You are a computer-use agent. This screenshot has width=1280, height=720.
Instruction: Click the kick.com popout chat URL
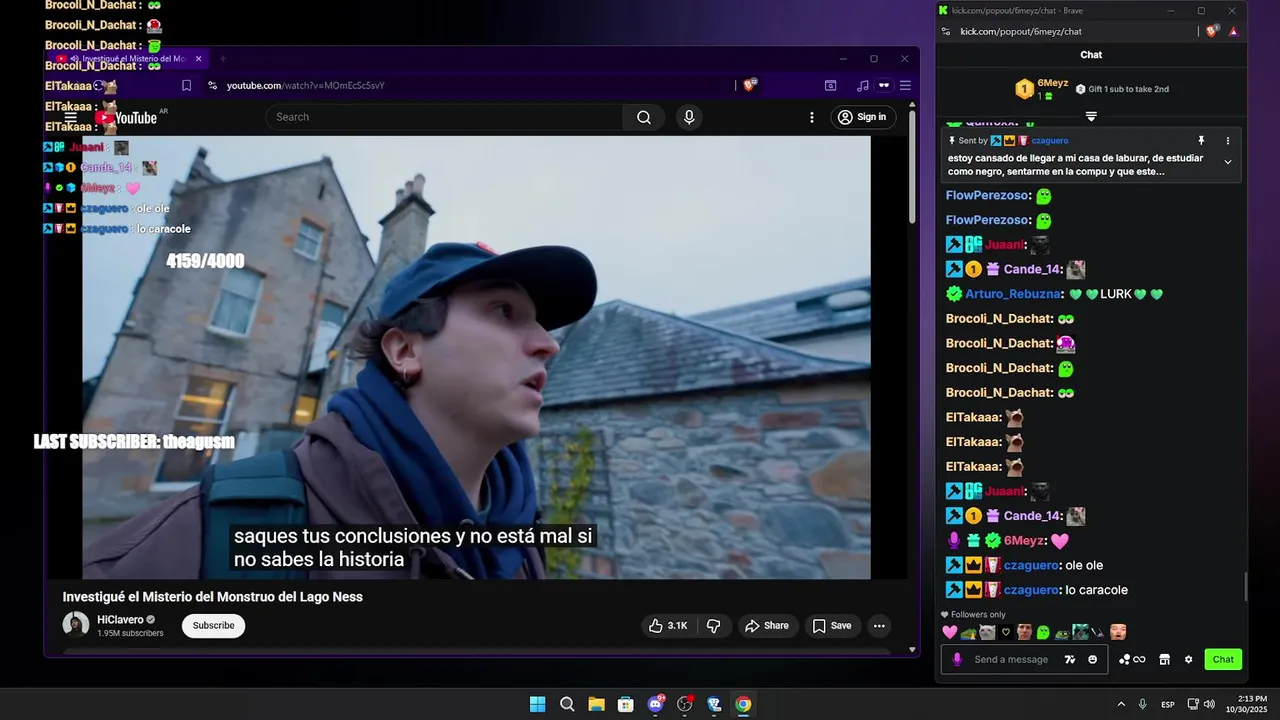click(x=1021, y=31)
